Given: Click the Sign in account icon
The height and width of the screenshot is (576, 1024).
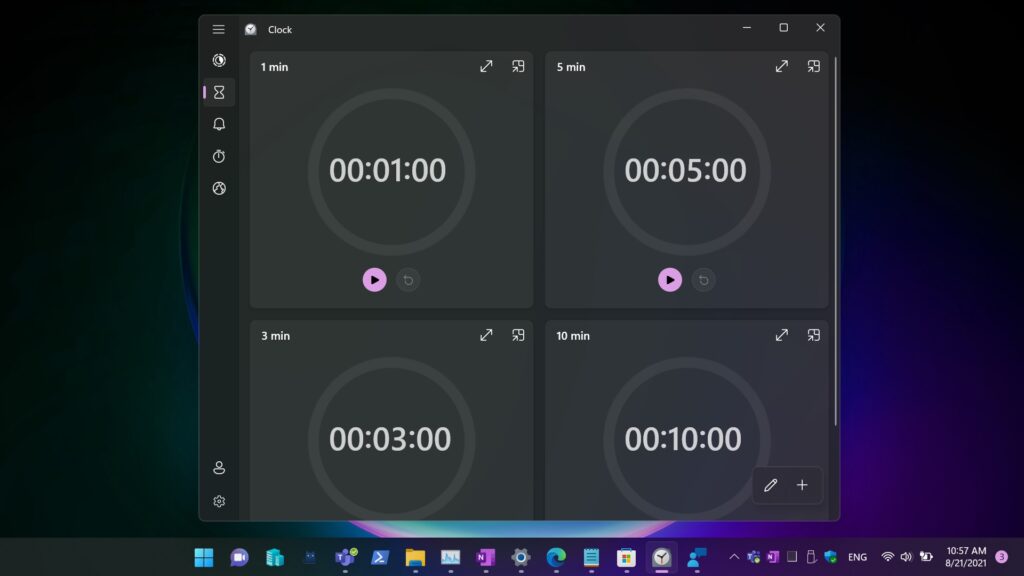Looking at the screenshot, I should coord(219,468).
